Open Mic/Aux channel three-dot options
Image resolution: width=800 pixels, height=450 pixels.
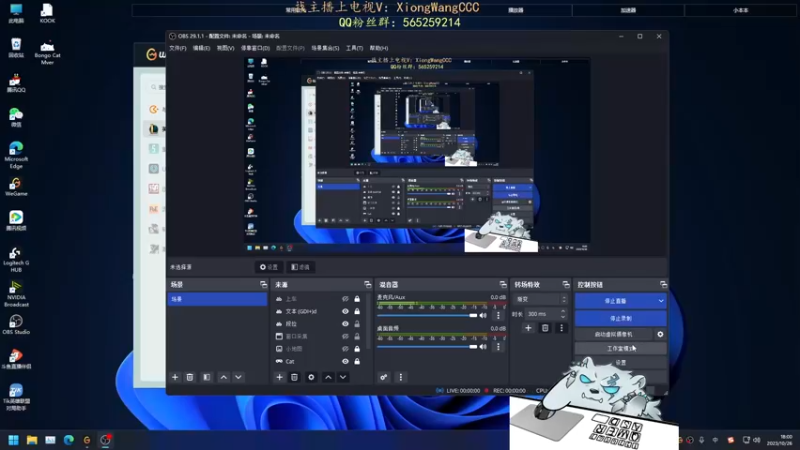[x=498, y=315]
